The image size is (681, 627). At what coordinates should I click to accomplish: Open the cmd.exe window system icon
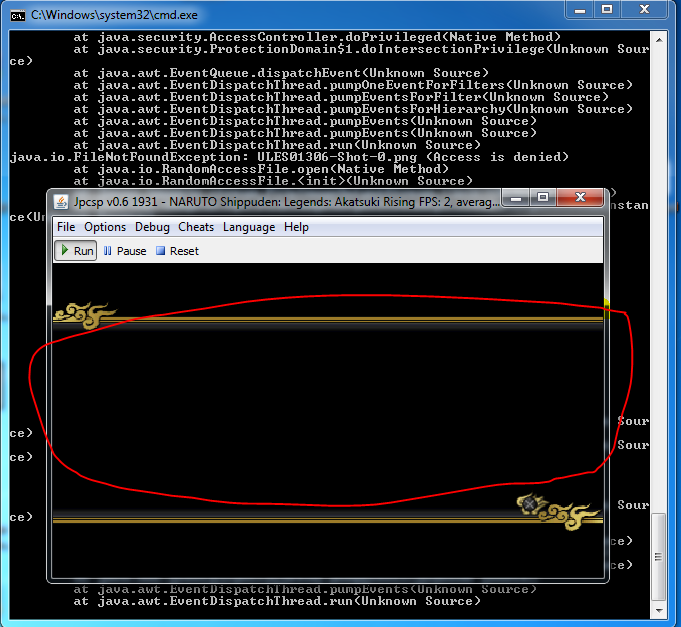coord(17,14)
